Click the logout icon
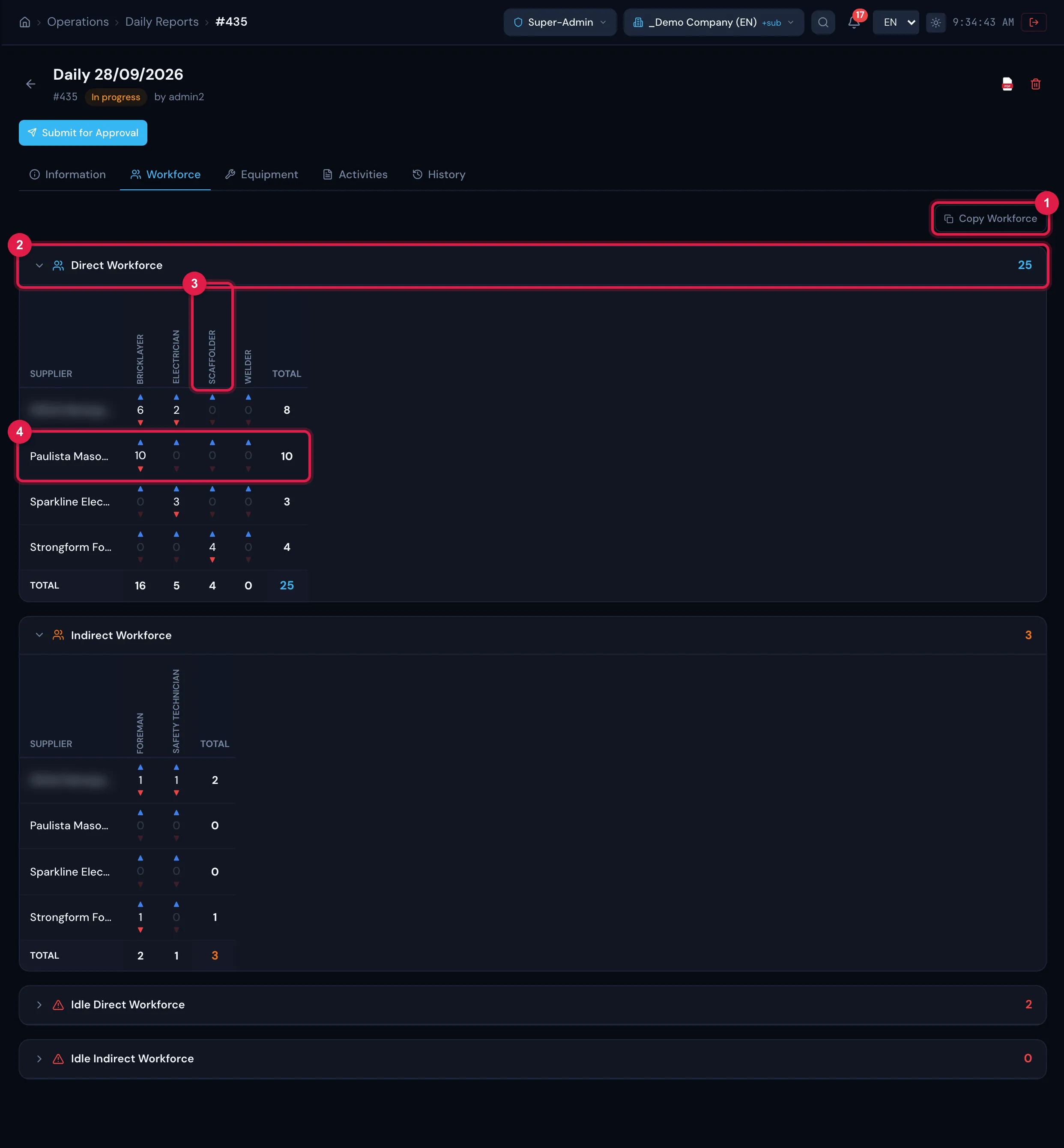Screen dimensions: 1064x1148 (1034, 22)
